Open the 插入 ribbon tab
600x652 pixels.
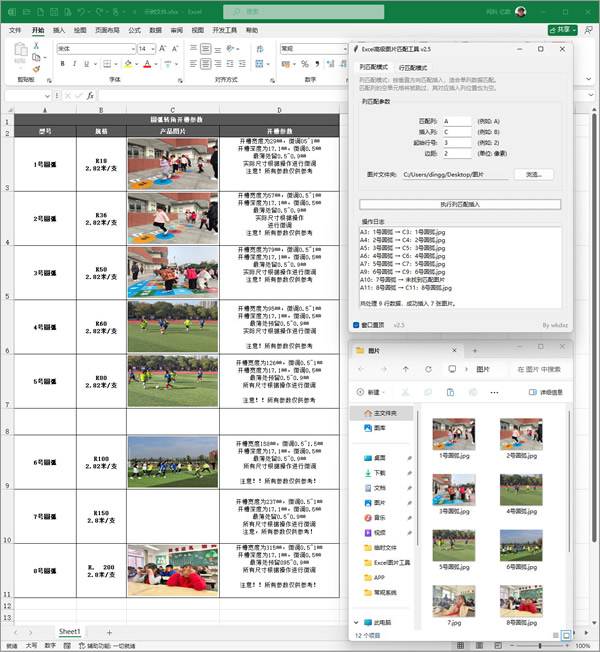pyautogui.click(x=59, y=31)
